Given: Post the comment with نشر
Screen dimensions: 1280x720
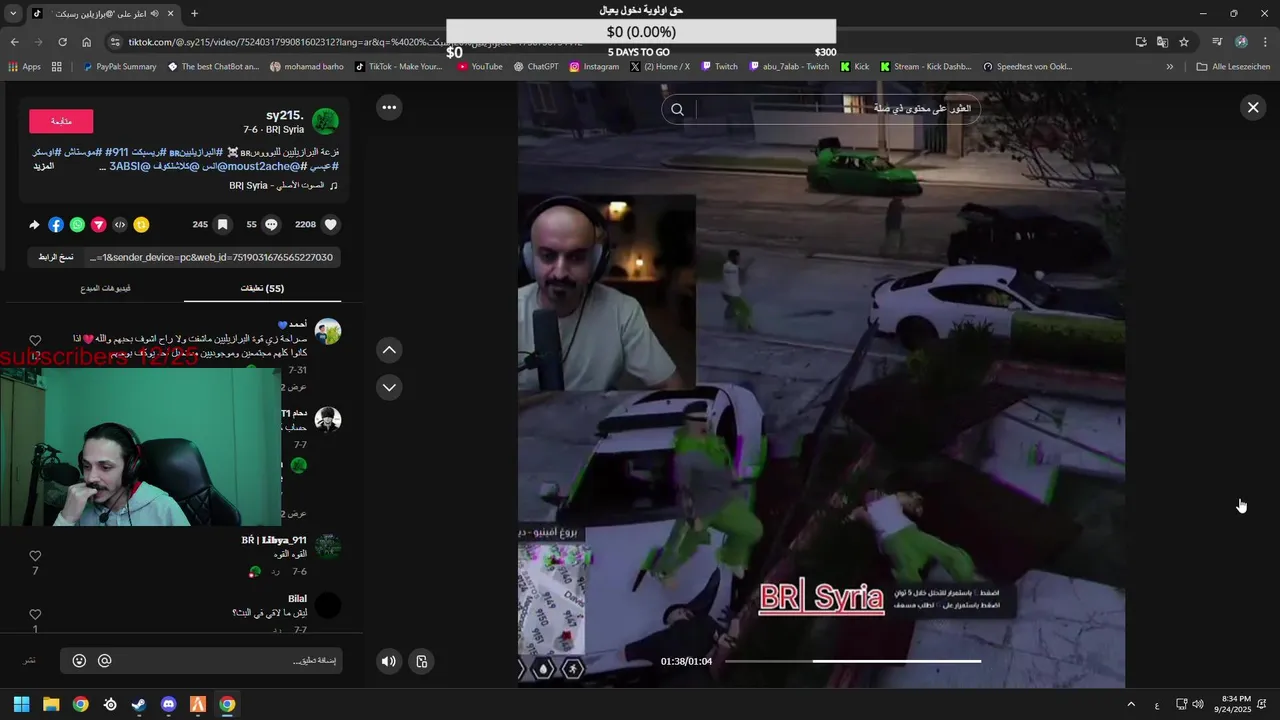Looking at the screenshot, I should (30, 661).
